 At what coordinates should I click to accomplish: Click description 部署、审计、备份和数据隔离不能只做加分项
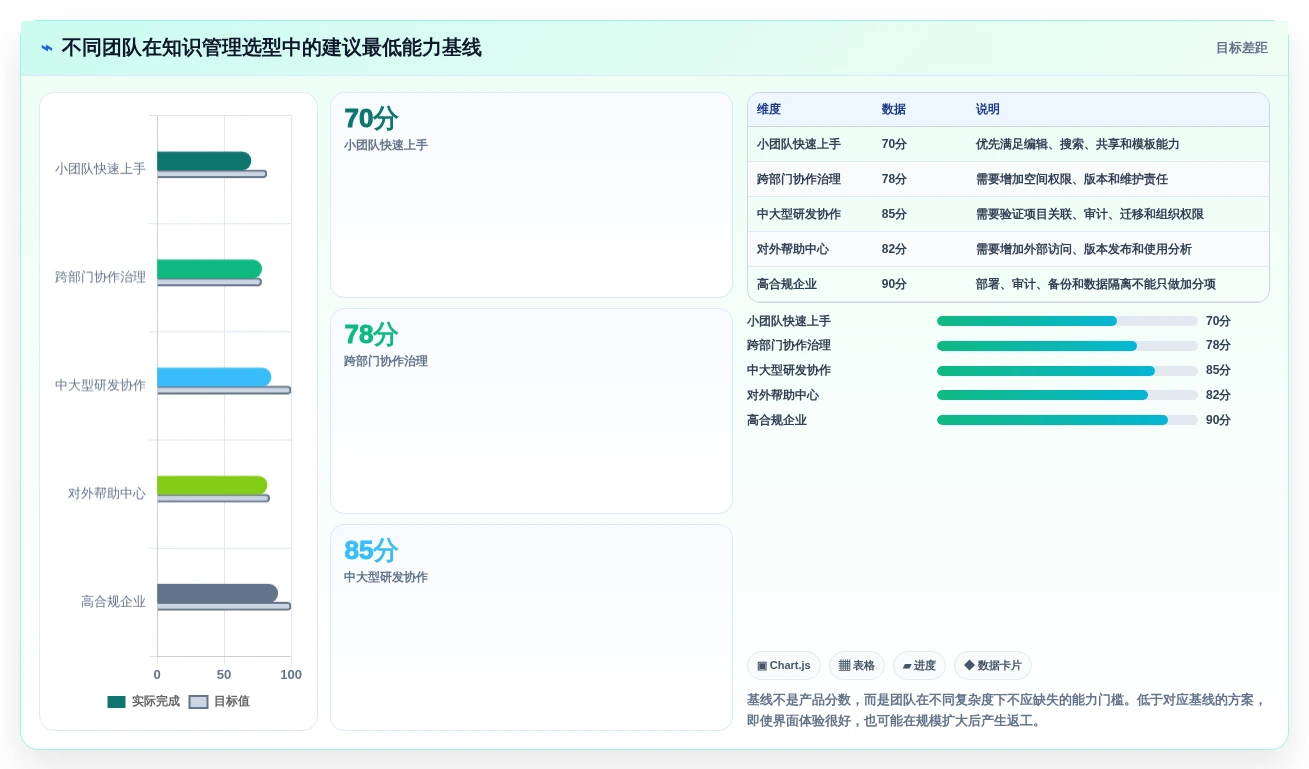[x=1096, y=284]
